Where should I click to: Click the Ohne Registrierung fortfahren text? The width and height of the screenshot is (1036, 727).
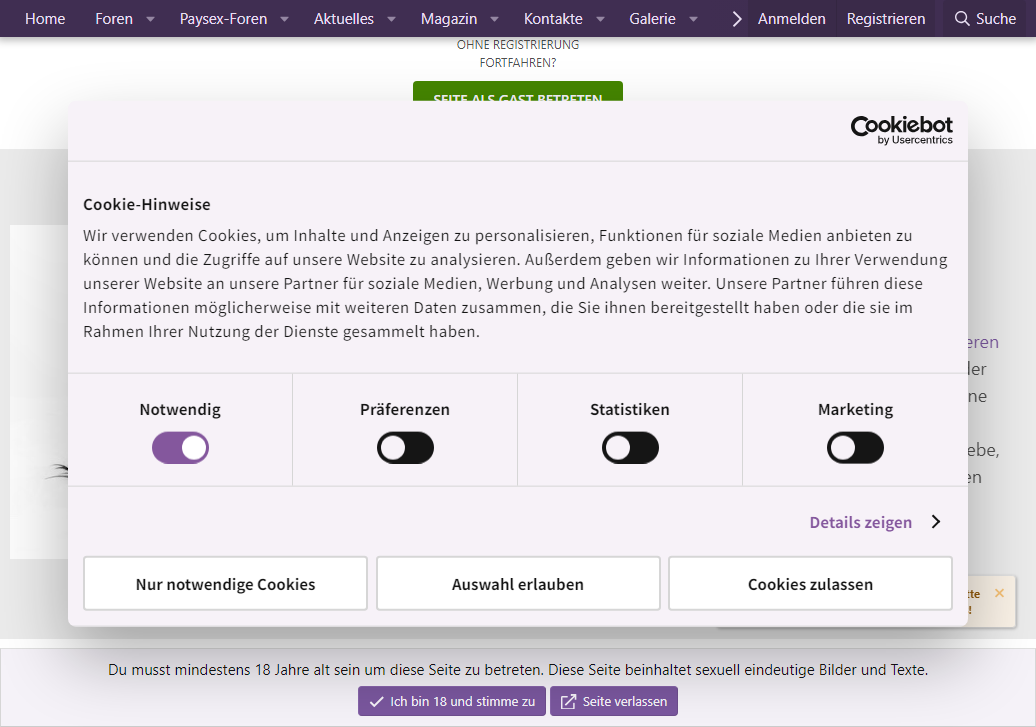[518, 54]
